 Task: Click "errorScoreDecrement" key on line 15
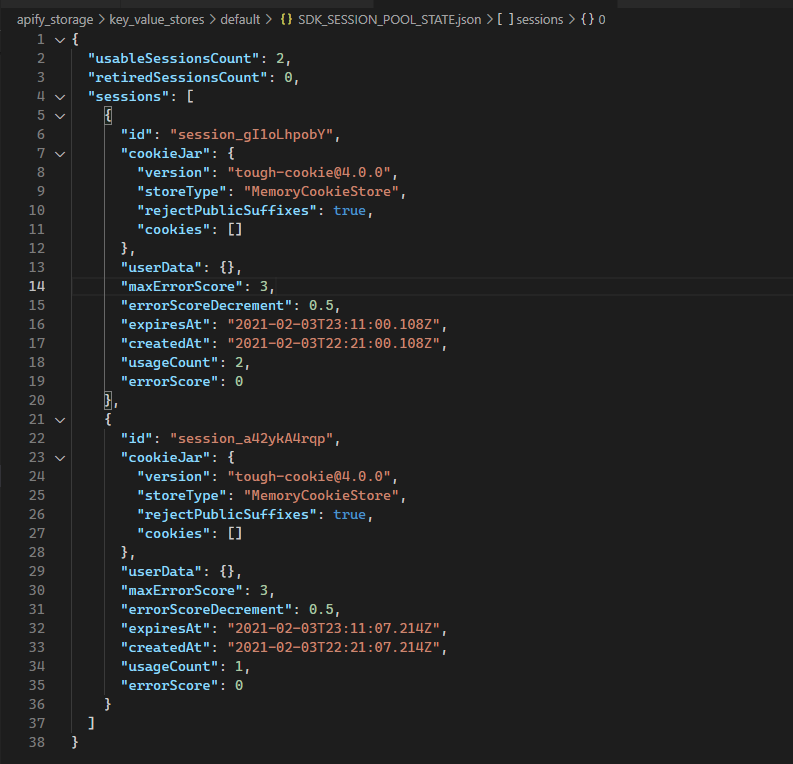[x=206, y=306]
